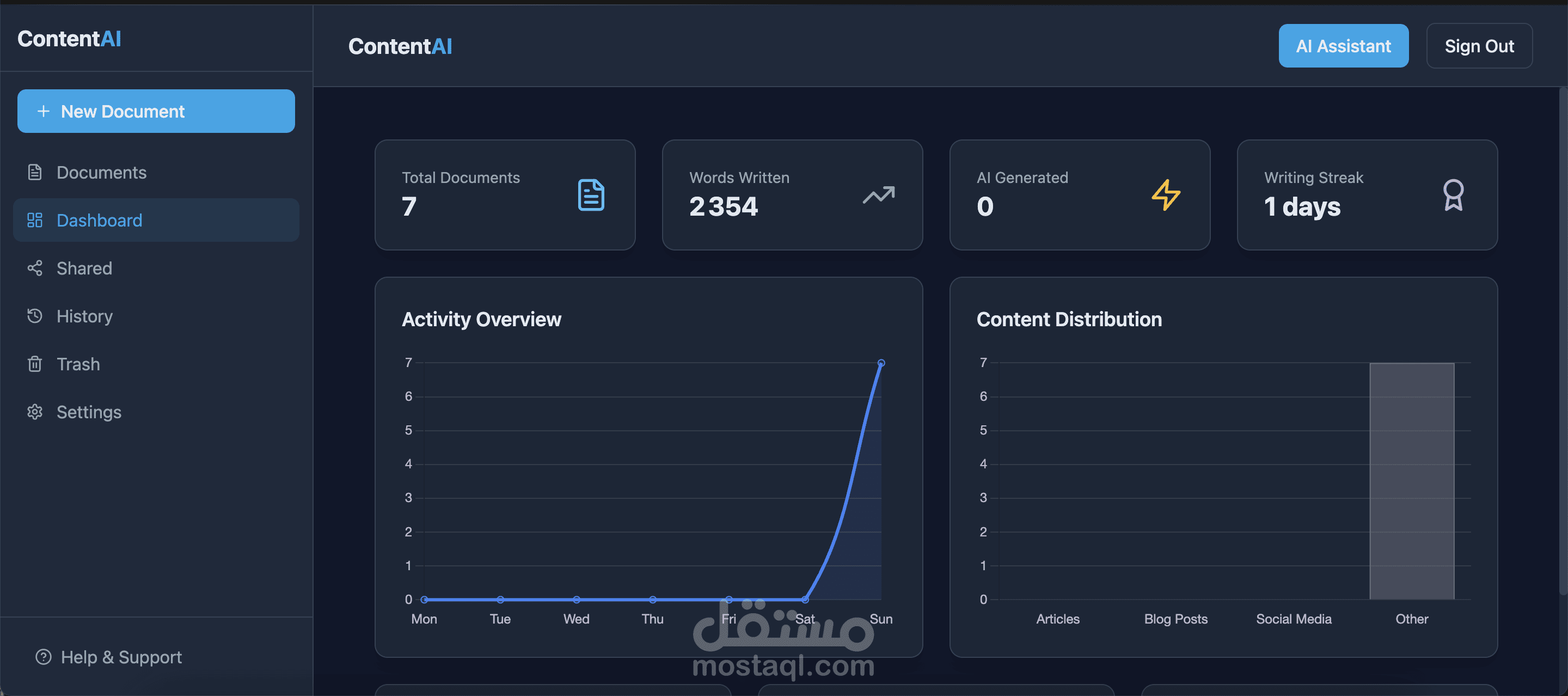The height and width of the screenshot is (696, 1568).
Task: Click the Help question-mark icon
Action: point(43,656)
